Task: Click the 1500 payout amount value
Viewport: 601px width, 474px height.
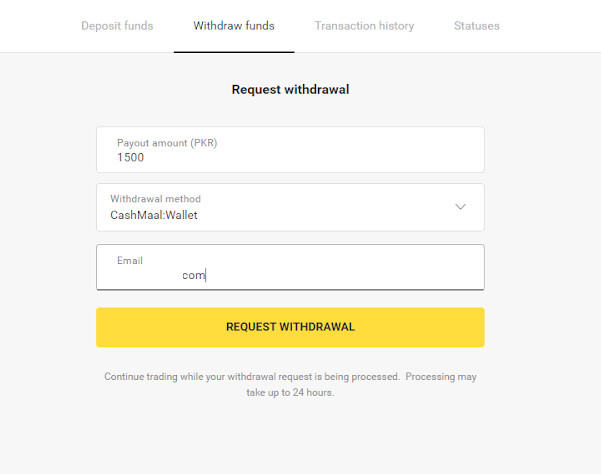Action: pyautogui.click(x=131, y=157)
